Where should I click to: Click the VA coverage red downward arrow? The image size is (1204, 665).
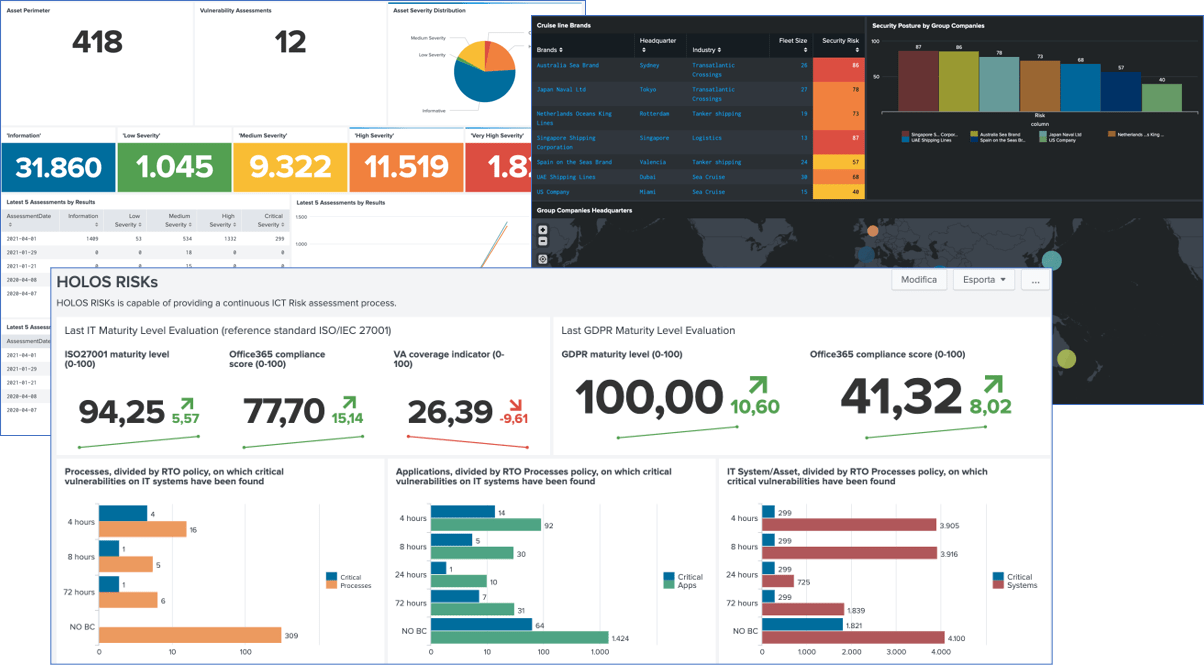(x=515, y=405)
